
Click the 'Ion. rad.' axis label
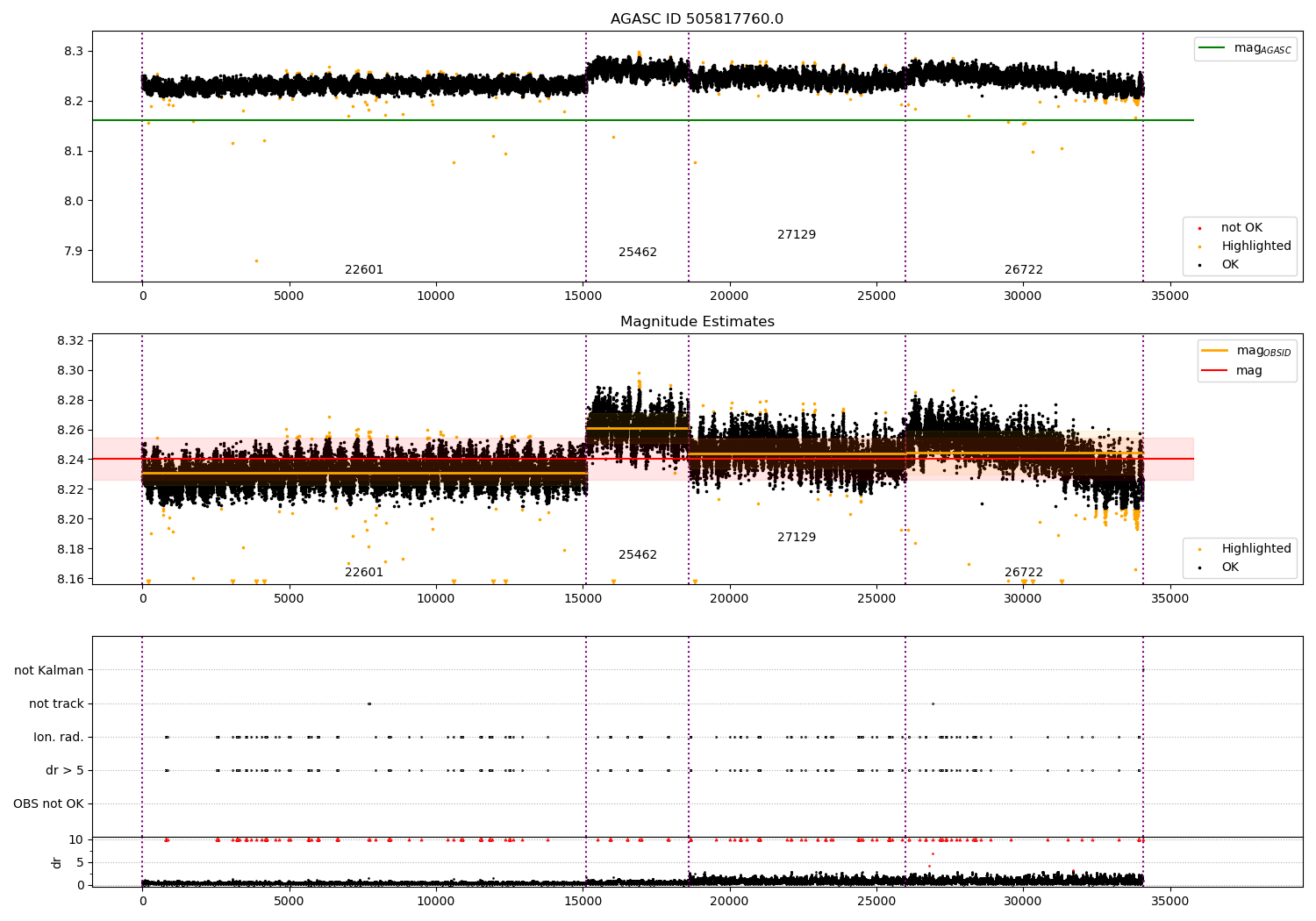(59, 738)
